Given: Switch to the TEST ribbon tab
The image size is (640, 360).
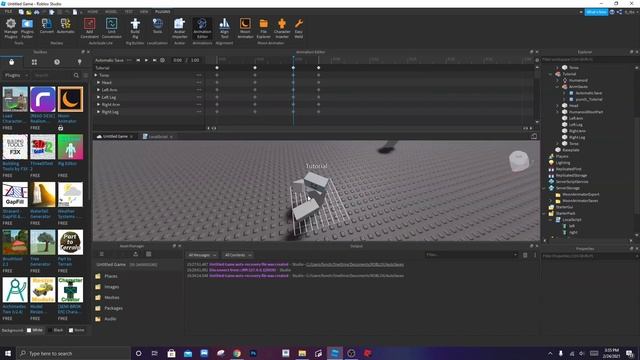Looking at the screenshot, I should tap(129, 12).
